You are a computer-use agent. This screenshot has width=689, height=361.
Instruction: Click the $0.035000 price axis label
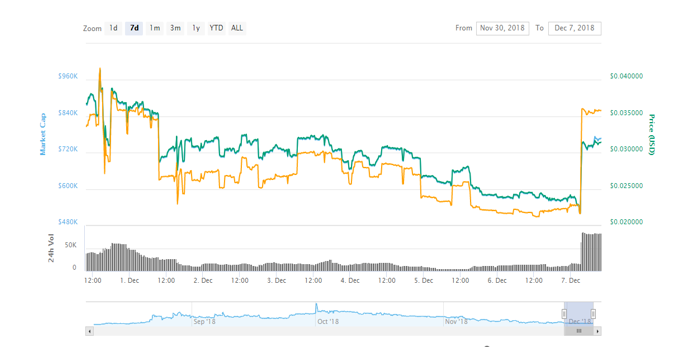click(626, 113)
